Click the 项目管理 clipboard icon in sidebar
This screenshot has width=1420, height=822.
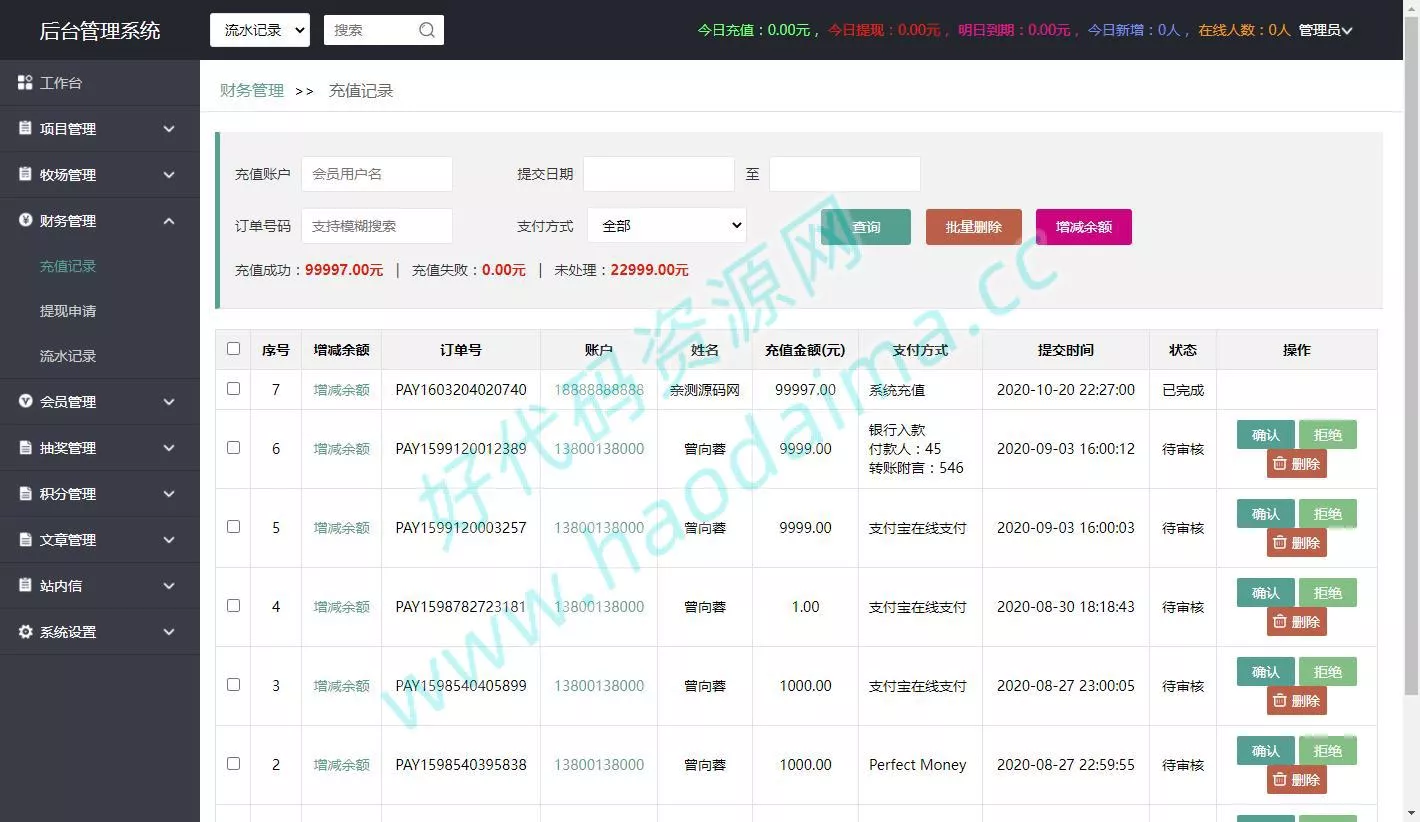26,129
